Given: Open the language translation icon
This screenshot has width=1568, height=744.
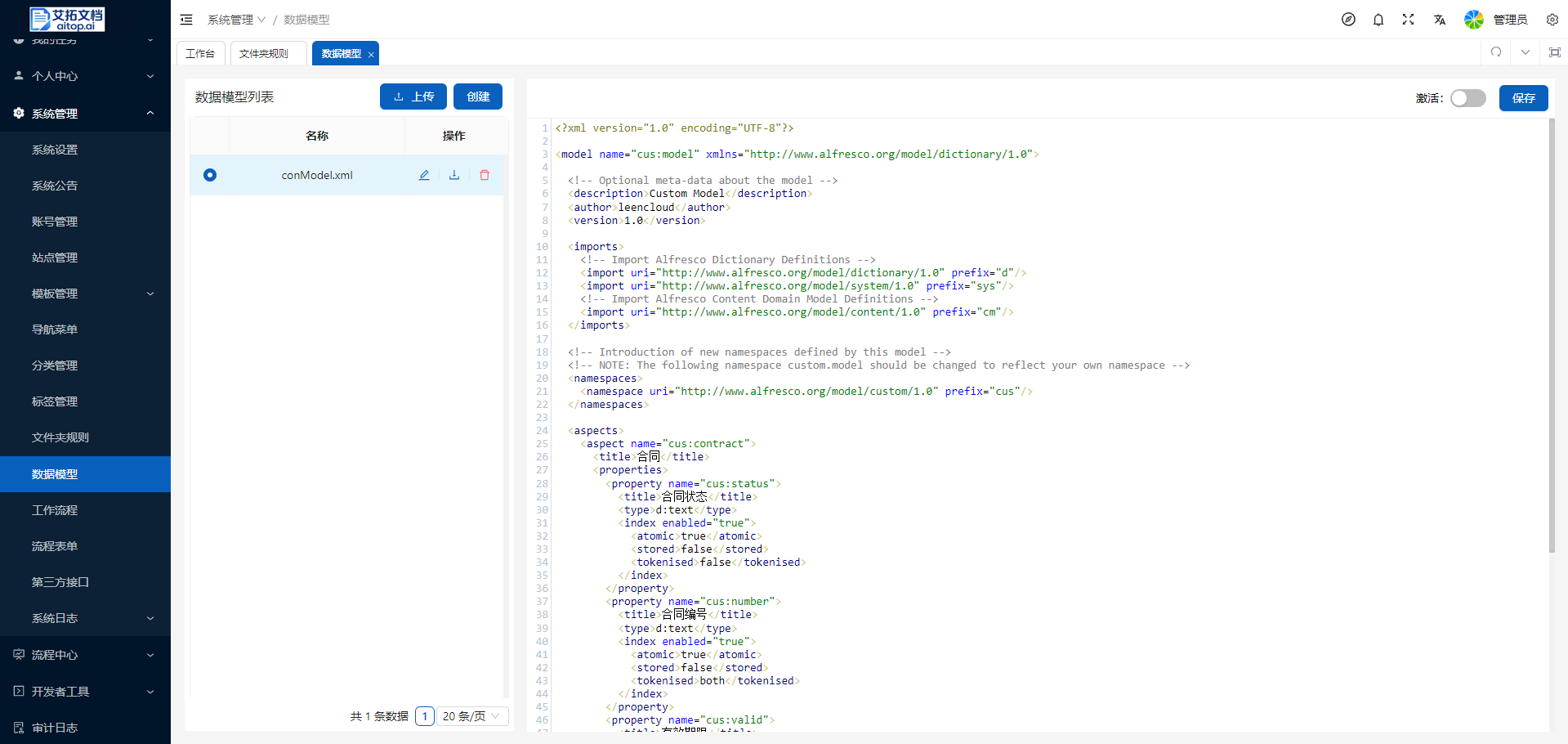Looking at the screenshot, I should tap(1439, 20).
